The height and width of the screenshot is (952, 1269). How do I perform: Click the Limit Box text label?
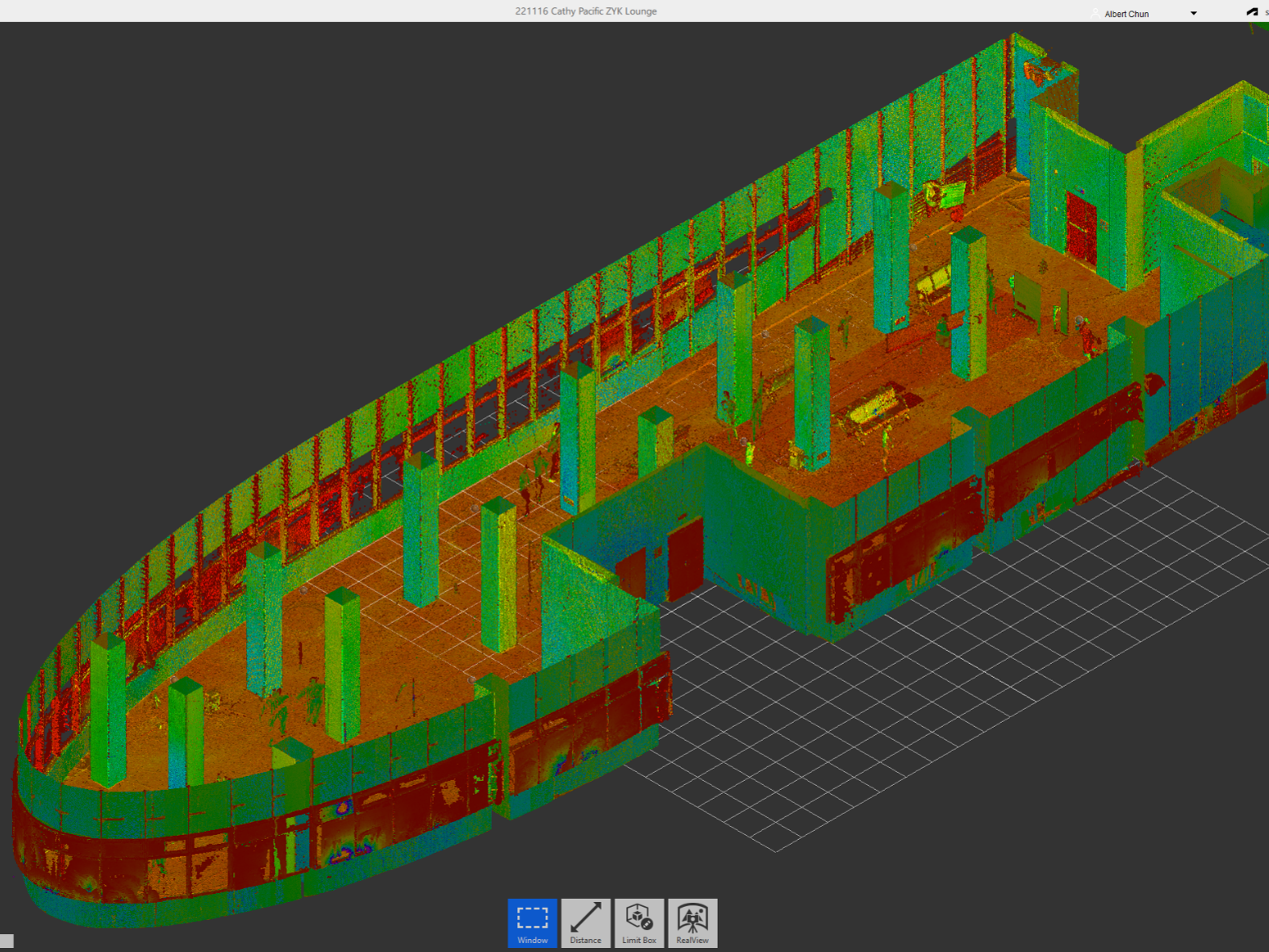point(639,940)
